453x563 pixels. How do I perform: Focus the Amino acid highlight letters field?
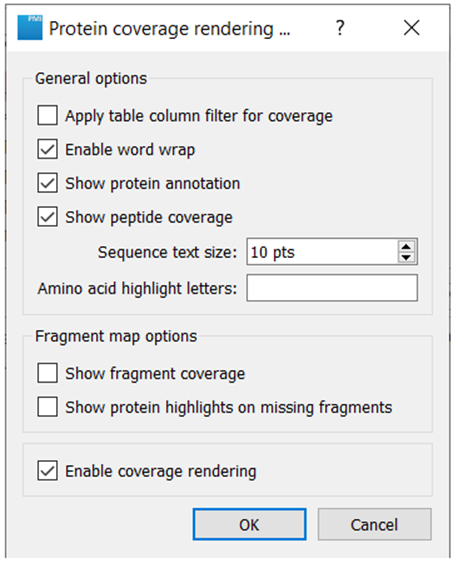(332, 288)
